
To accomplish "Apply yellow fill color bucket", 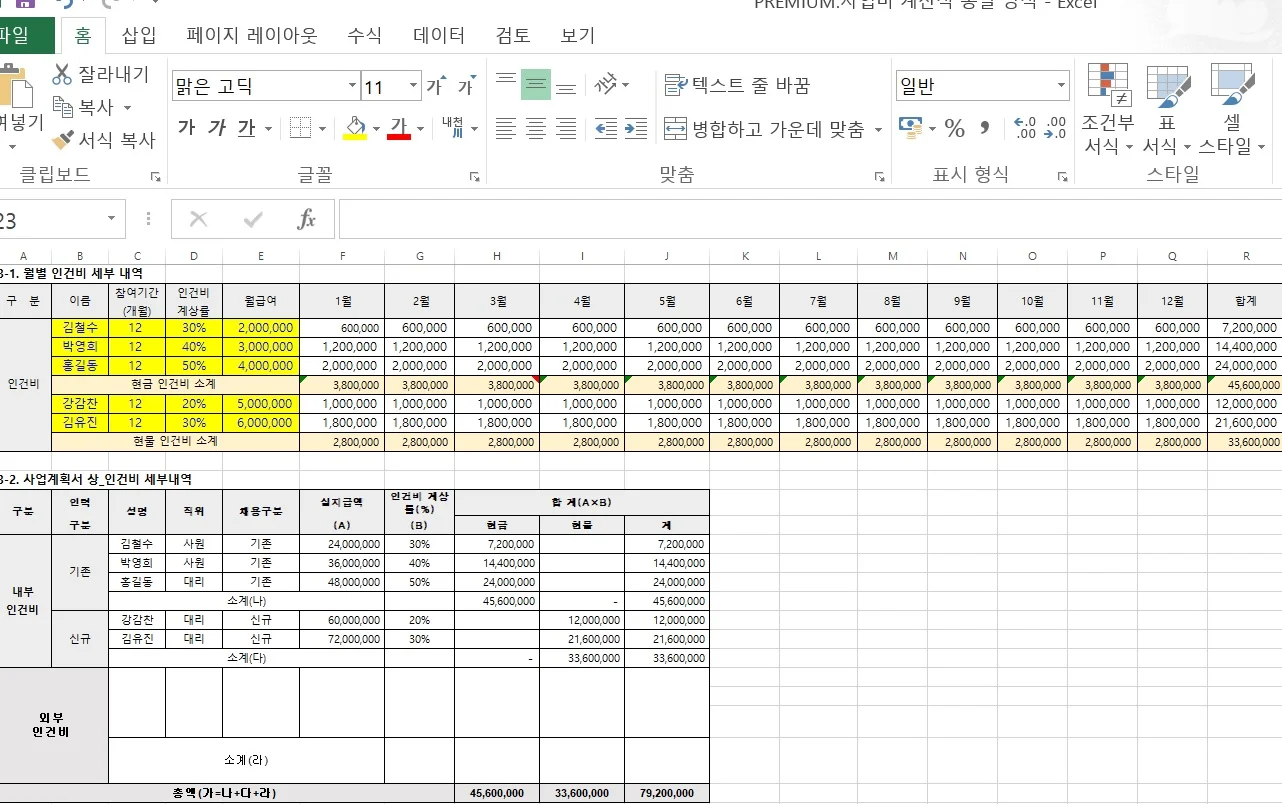I will click(x=354, y=128).
